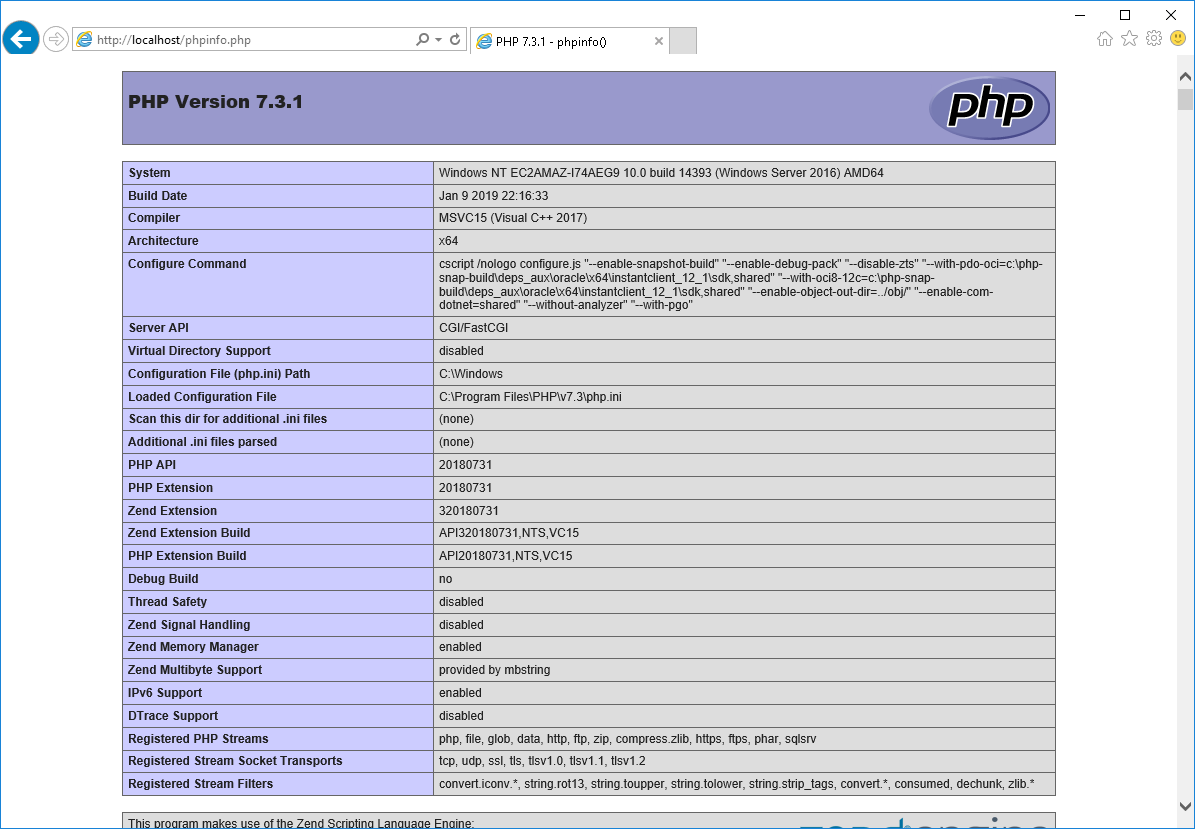1195x829 pixels.
Task: Click the 'C:\Windows' path value
Action: (x=471, y=373)
